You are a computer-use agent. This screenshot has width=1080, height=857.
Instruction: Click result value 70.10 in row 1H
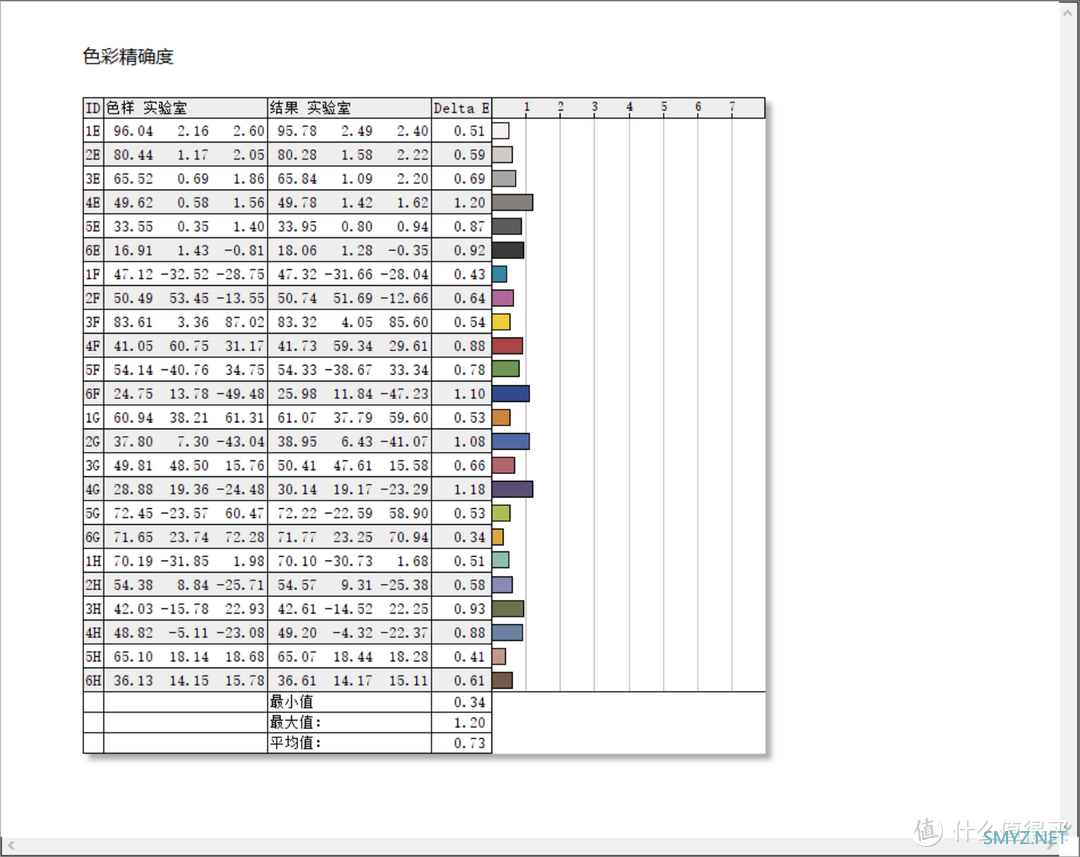click(297, 561)
